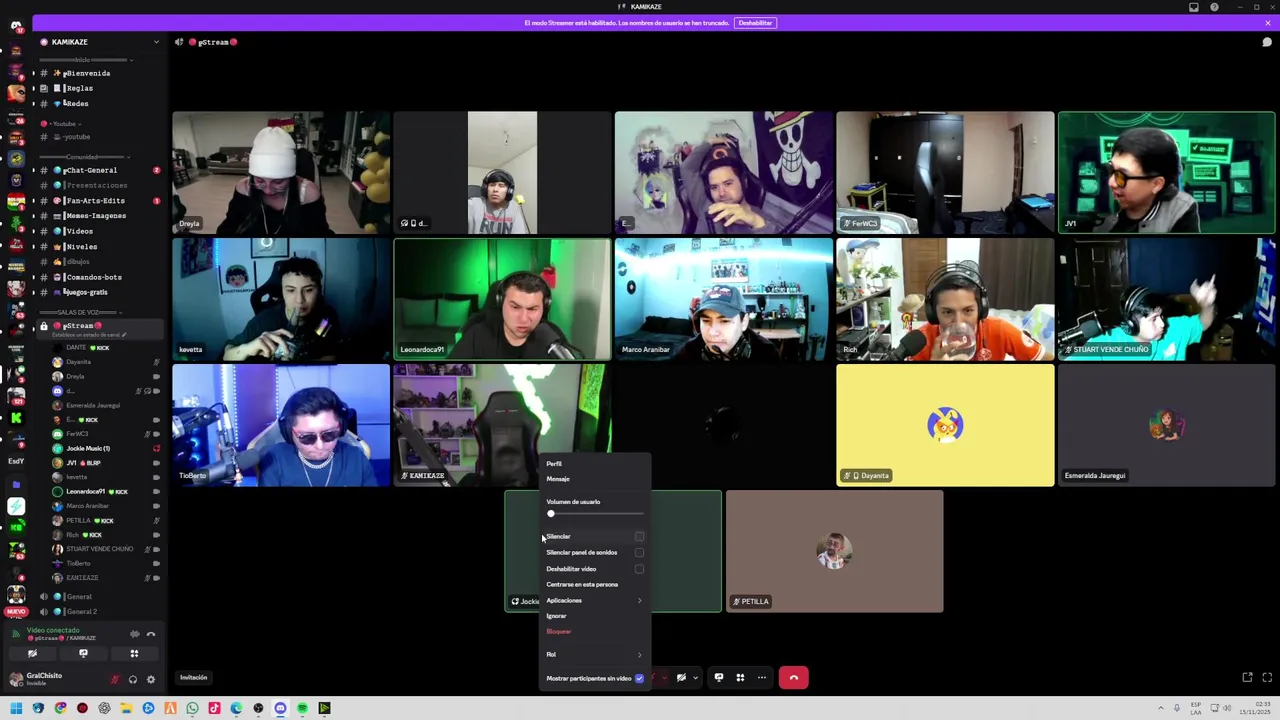
Task: Expand the Aplicaciones submenu
Action: pos(594,600)
